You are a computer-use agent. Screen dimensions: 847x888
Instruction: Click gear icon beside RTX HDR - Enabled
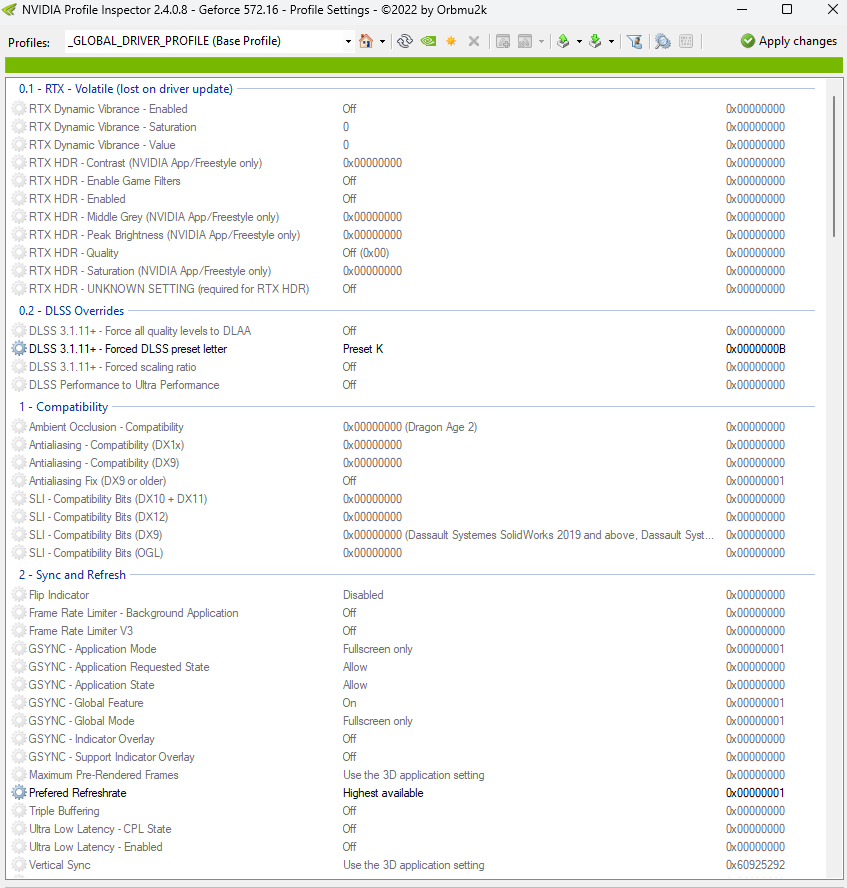click(19, 199)
